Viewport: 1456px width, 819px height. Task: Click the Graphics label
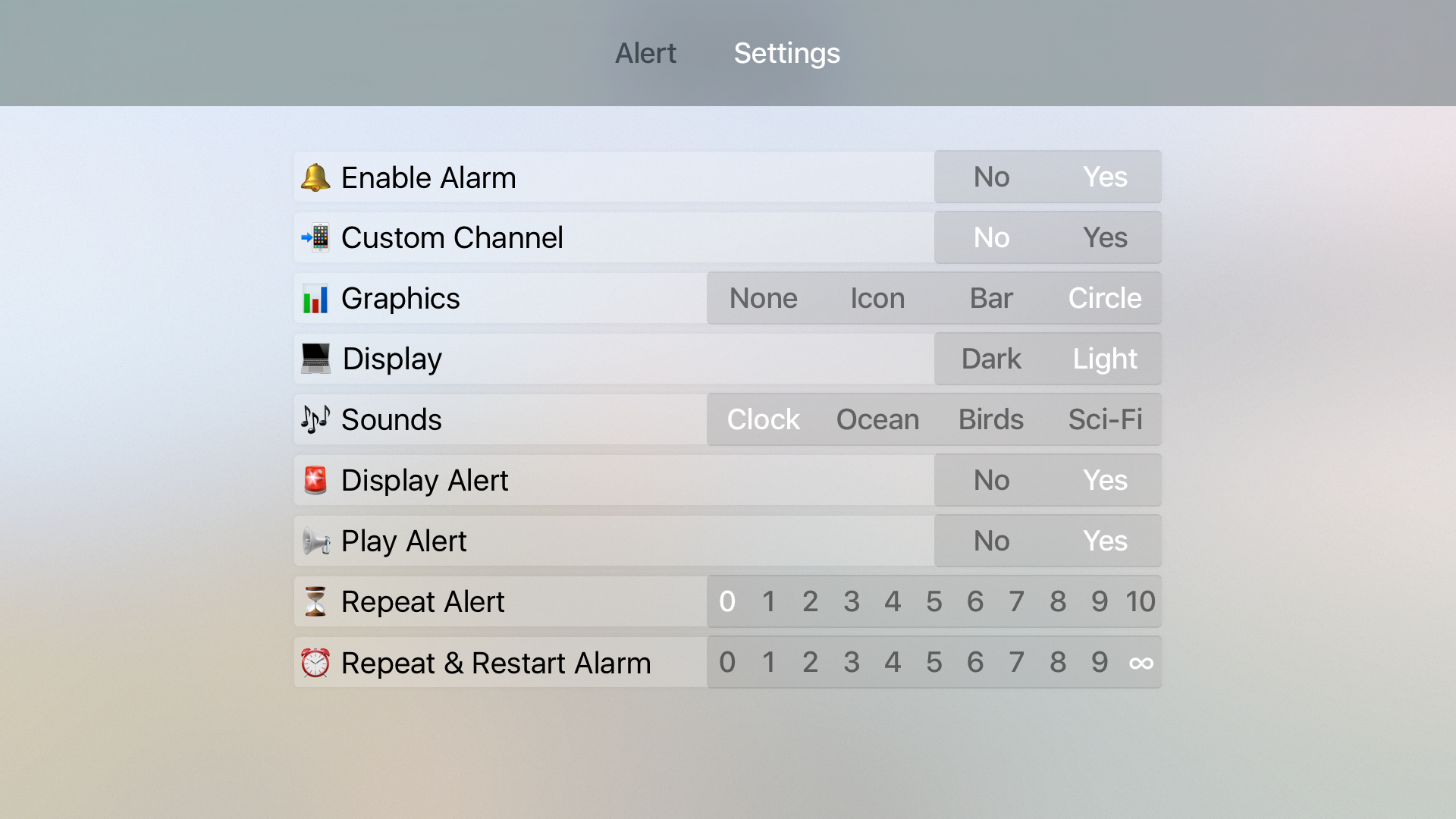(x=400, y=299)
